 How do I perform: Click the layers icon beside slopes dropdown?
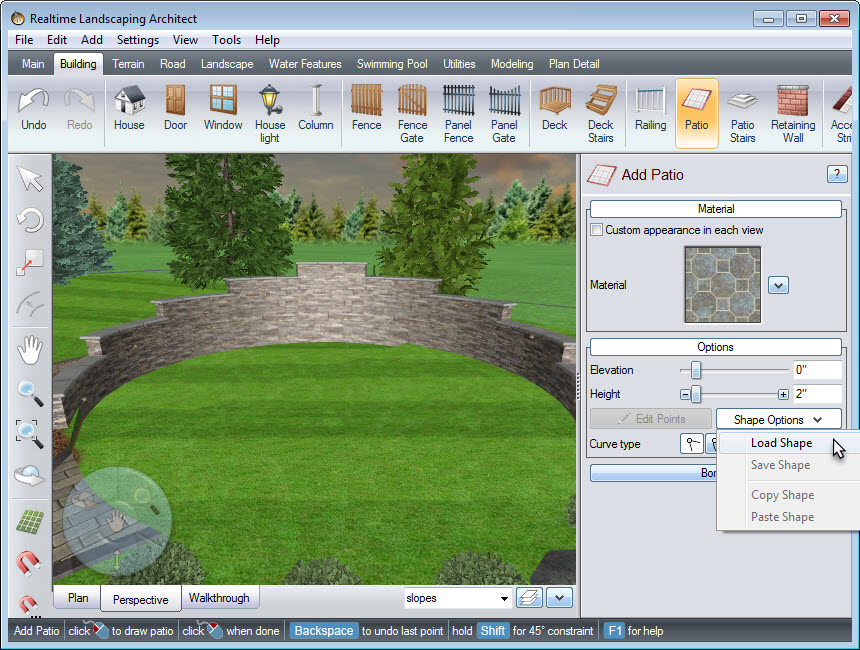click(x=529, y=598)
